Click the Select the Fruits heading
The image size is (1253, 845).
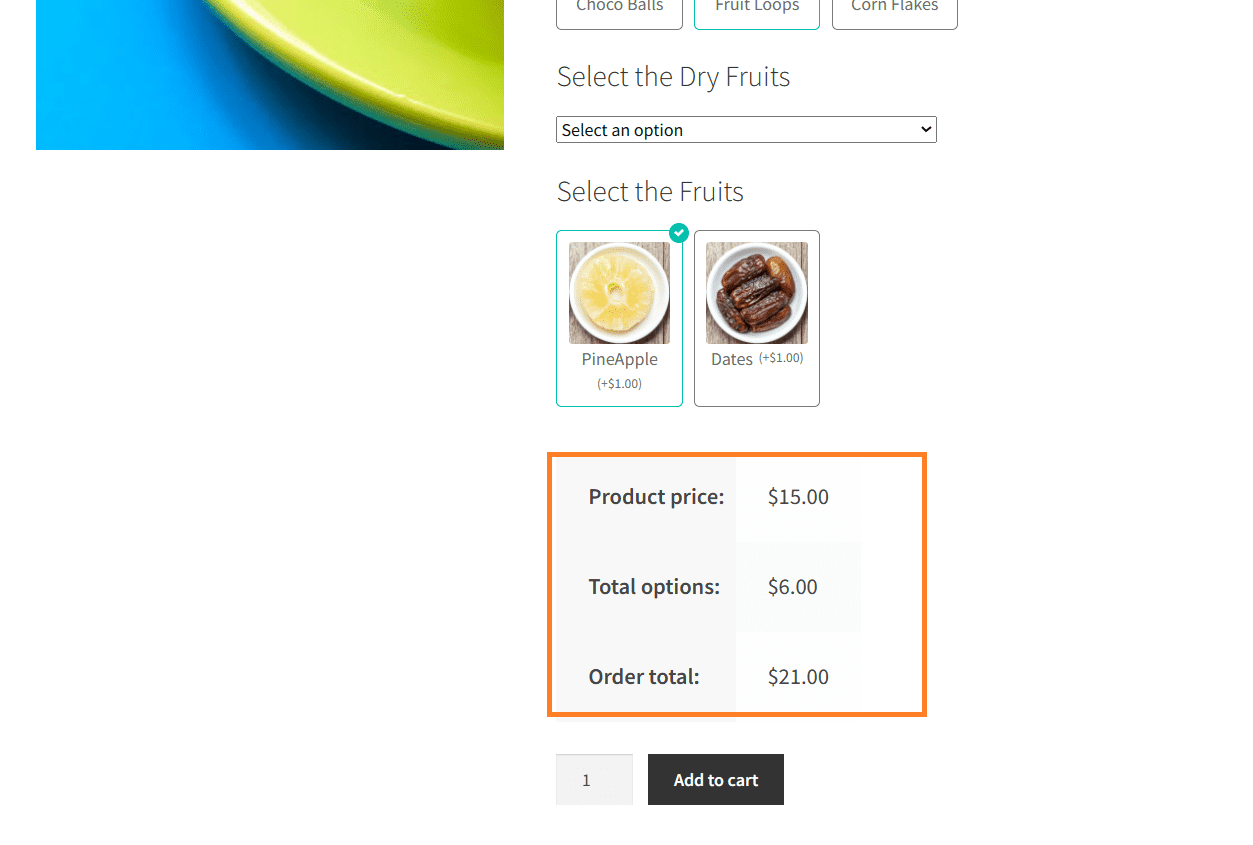[x=650, y=192]
